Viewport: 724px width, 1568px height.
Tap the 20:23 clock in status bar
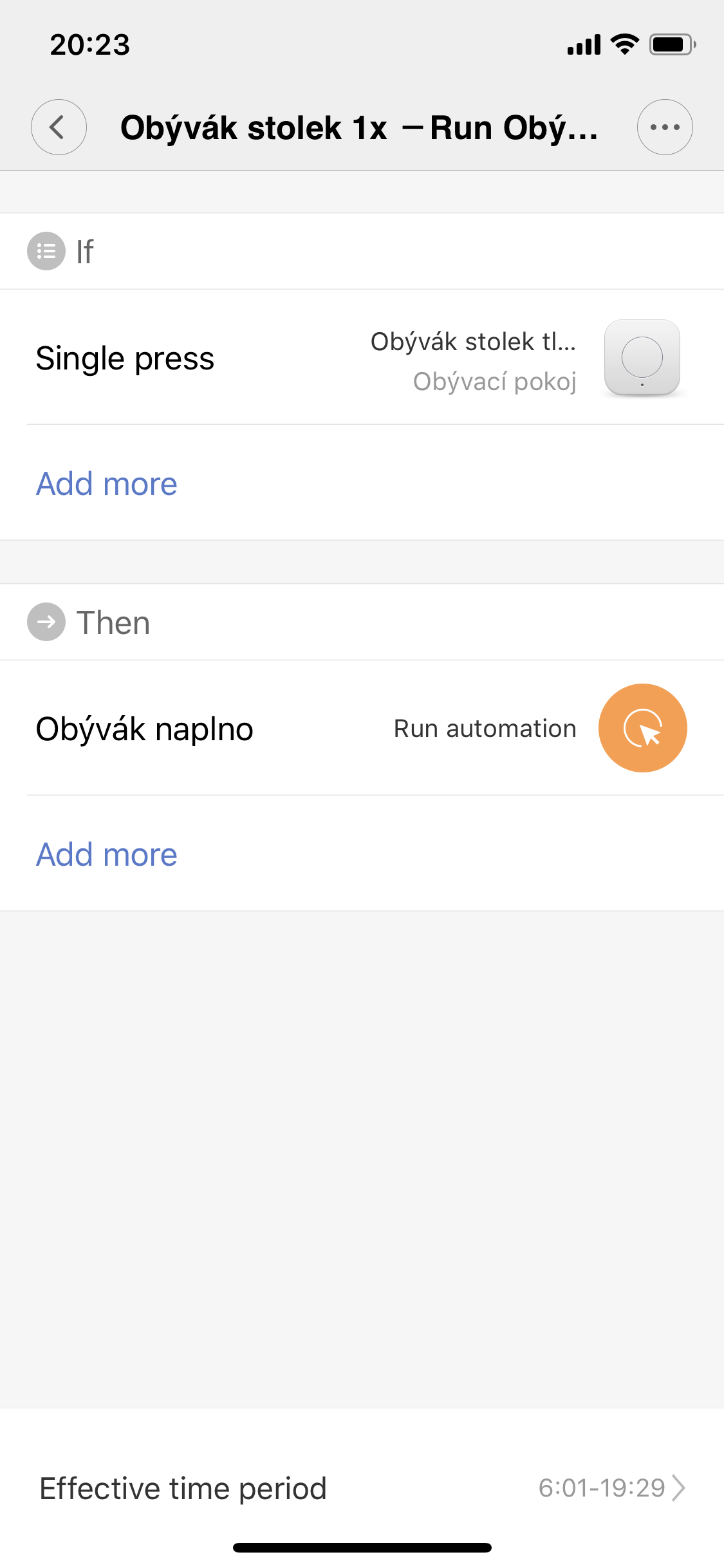pos(90,44)
